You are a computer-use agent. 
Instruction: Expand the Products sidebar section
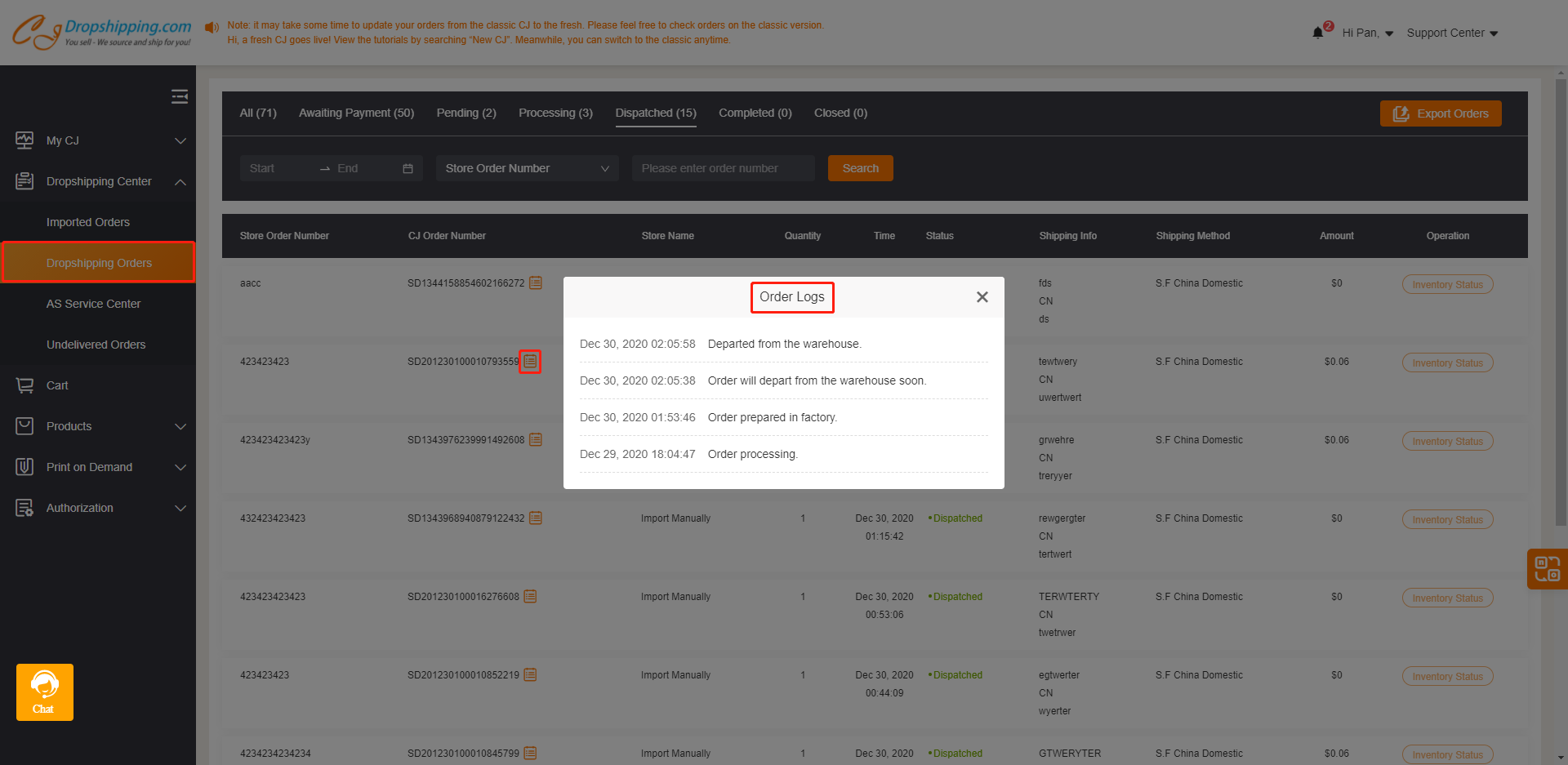(98, 426)
